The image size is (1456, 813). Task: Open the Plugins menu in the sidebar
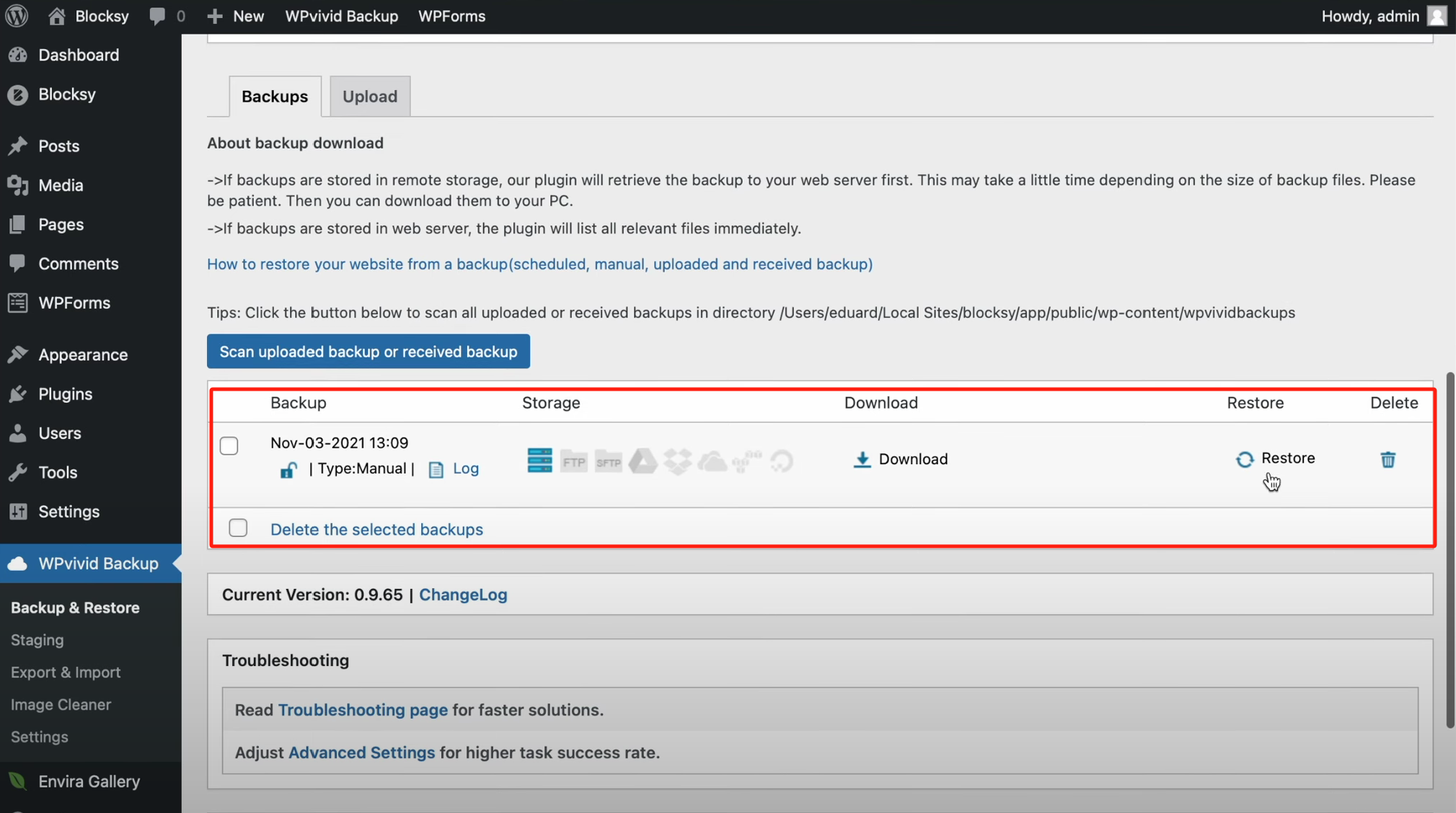[x=65, y=394]
